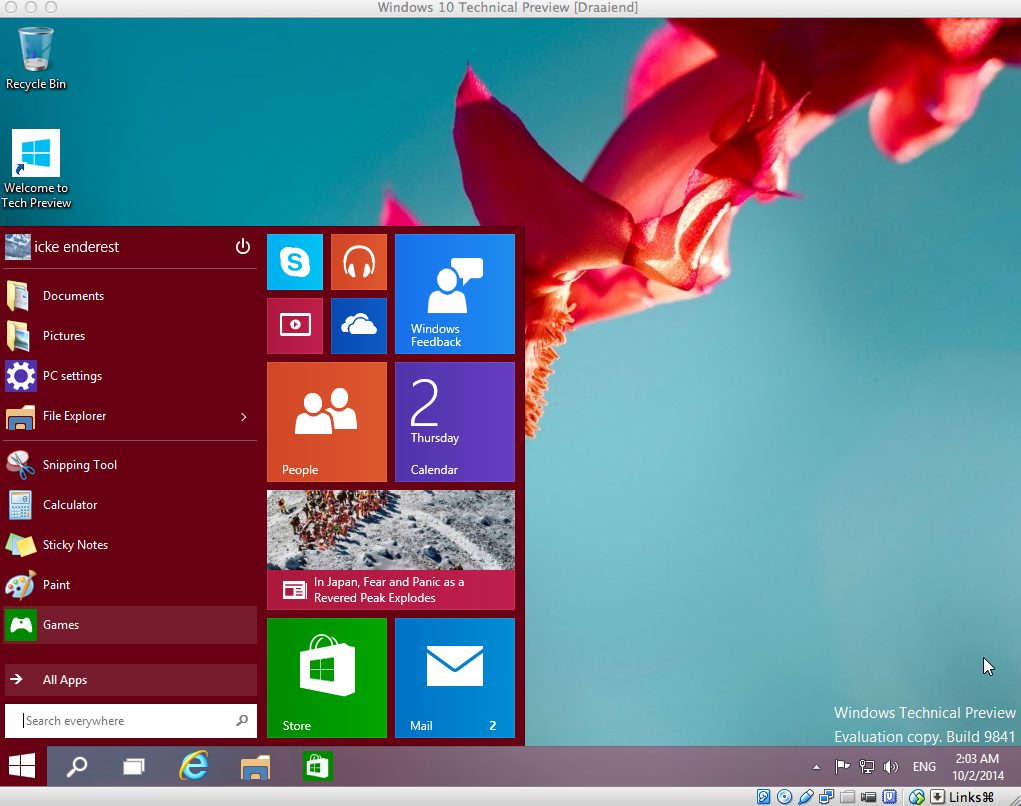This screenshot has width=1021, height=806.
Task: Expand File Explorer jump list arrow
Action: click(244, 416)
